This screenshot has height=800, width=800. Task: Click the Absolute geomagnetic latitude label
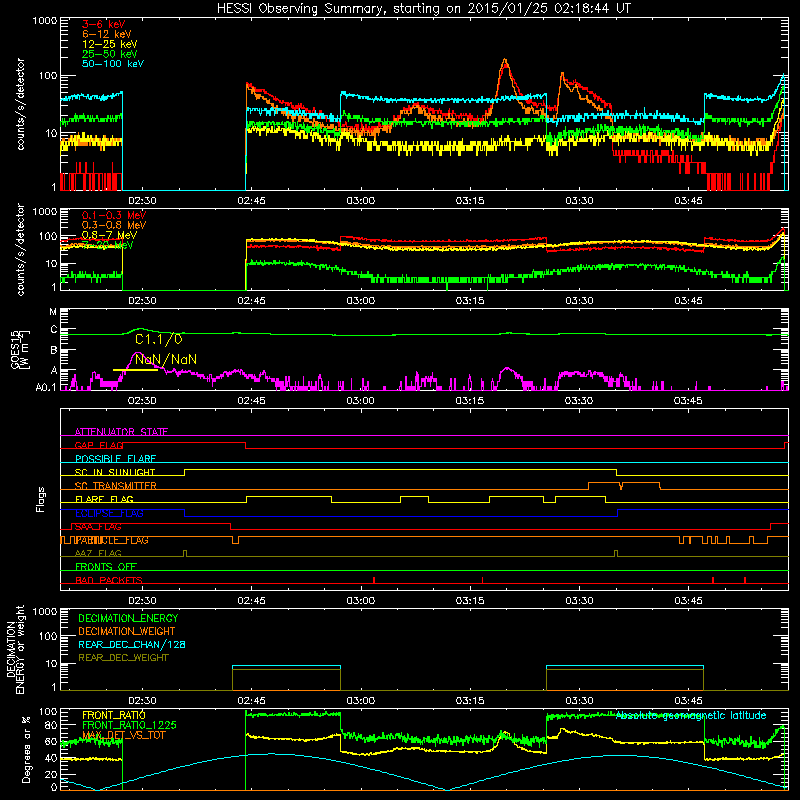tap(691, 715)
